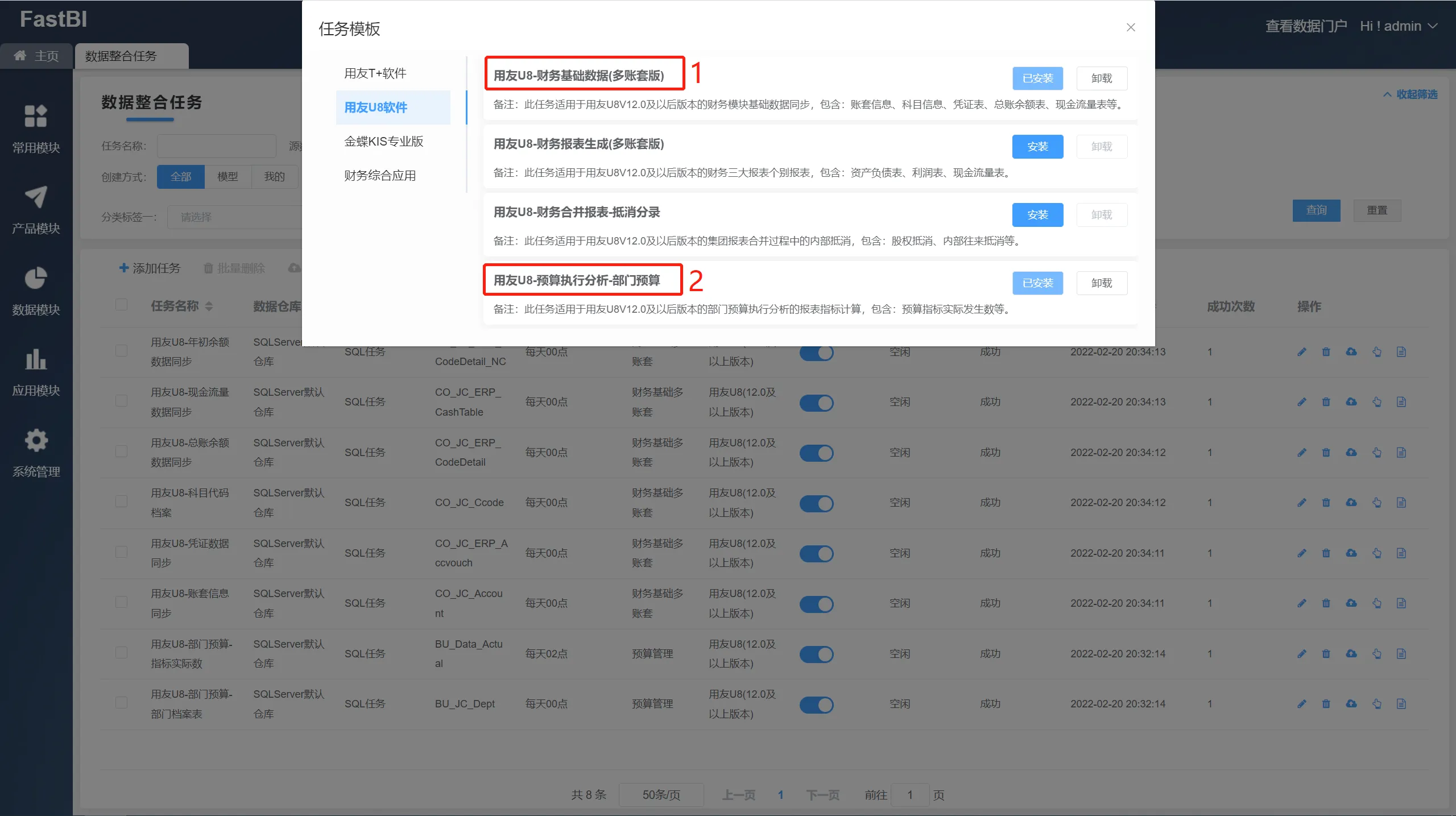Viewport: 1456px width, 816px height.
Task: Click 安装 for 用友U8-财务合并报表-抵消分录
Action: (1037, 215)
